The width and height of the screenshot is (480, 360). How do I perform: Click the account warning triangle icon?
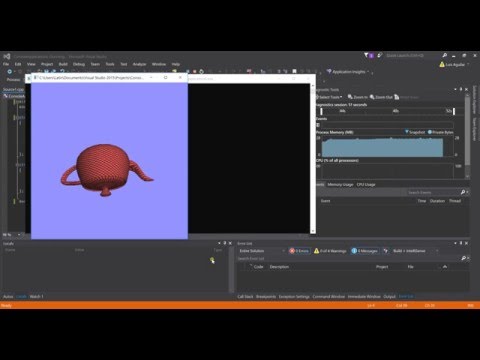pyautogui.click(x=442, y=64)
